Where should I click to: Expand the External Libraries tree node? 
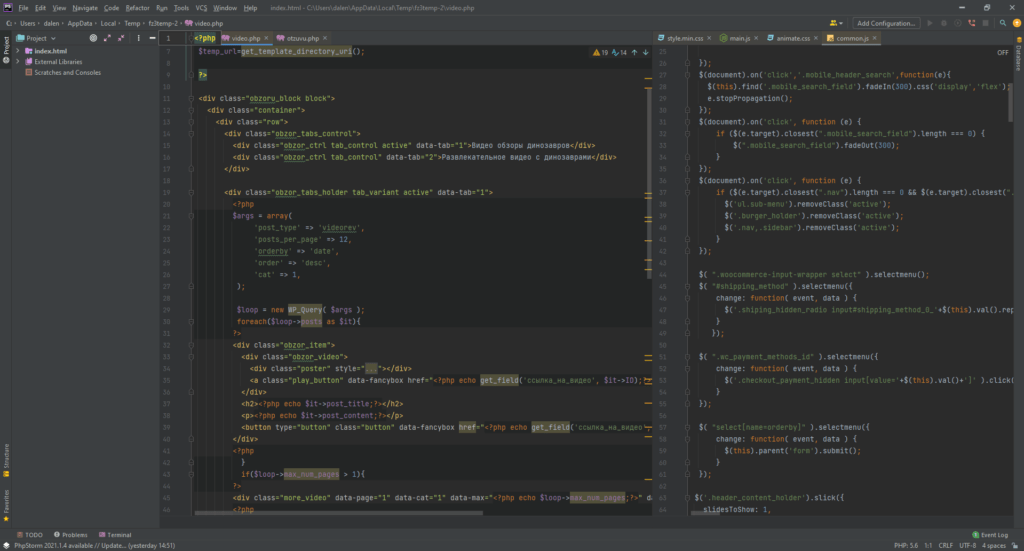pyautogui.click(x=18, y=62)
